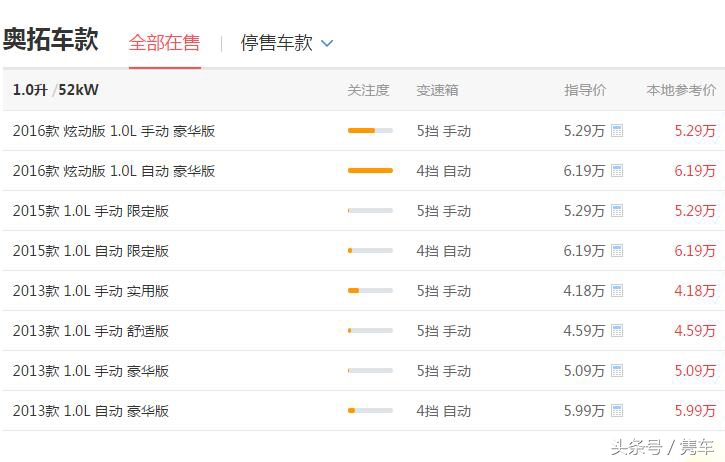
Task: Open calculator icon next to 5.99万 guide price
Action: point(617,411)
